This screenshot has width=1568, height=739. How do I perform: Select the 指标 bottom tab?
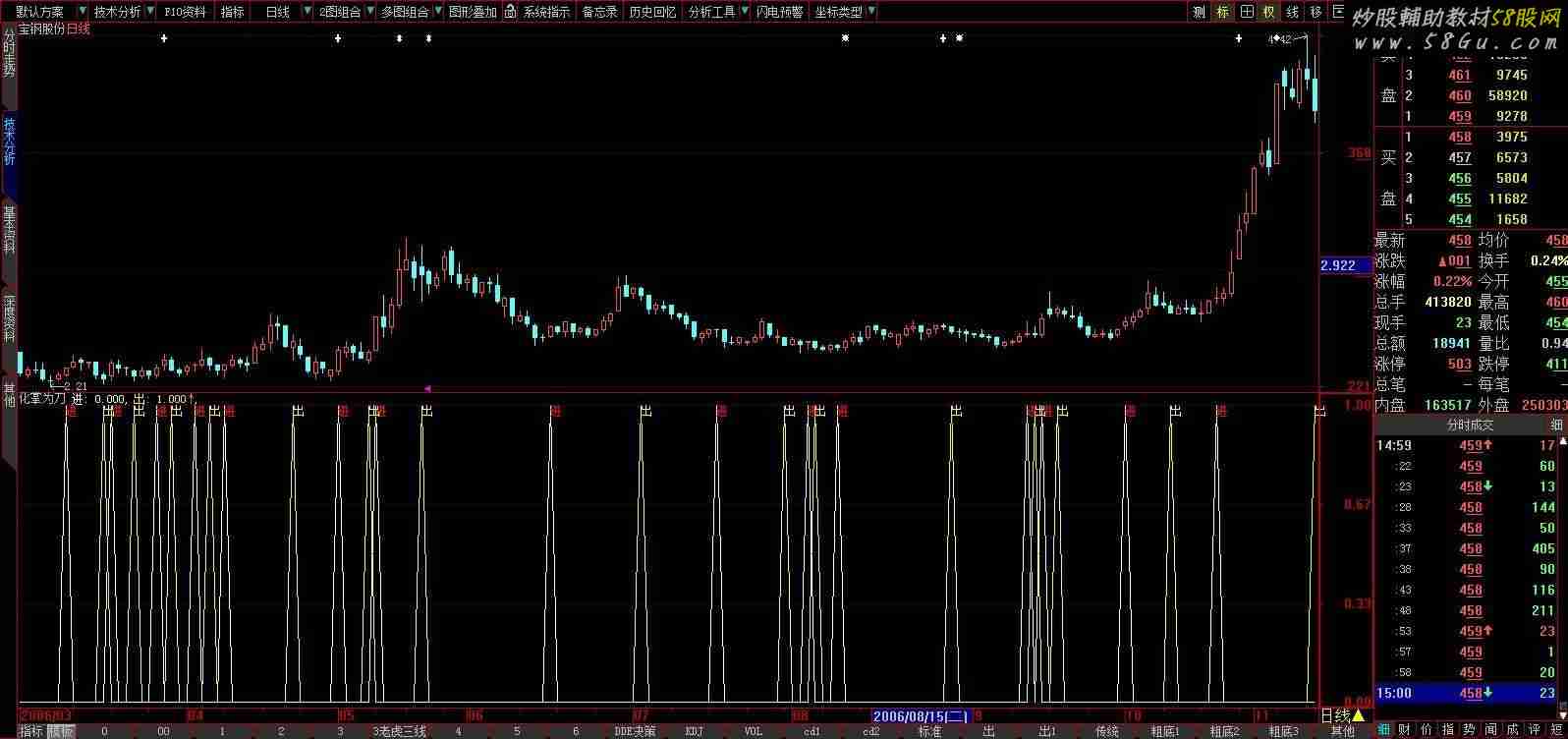31,731
